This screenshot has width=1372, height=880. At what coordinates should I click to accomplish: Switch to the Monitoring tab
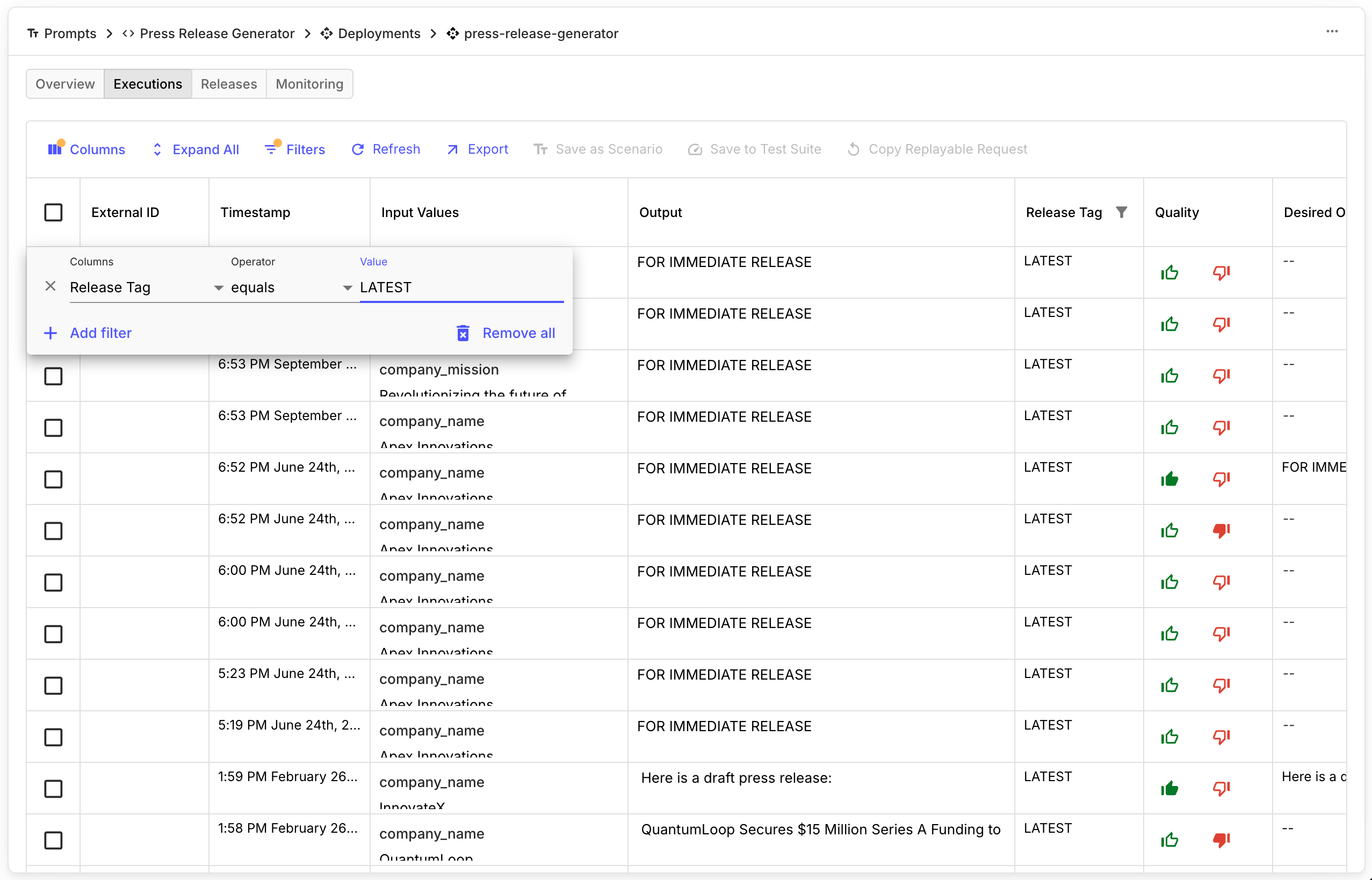point(309,84)
